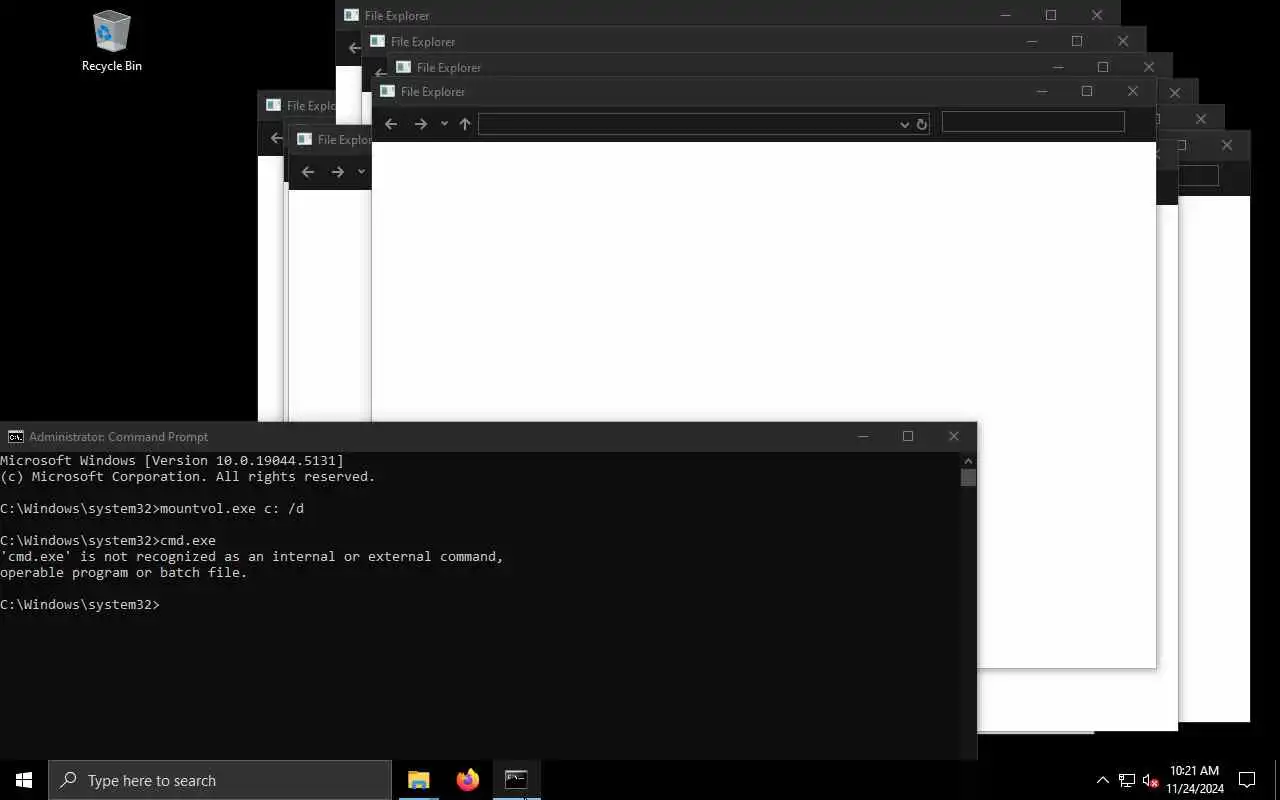
Task: Go back in the File Explorer window with lowest title bar
Action: [308, 172]
